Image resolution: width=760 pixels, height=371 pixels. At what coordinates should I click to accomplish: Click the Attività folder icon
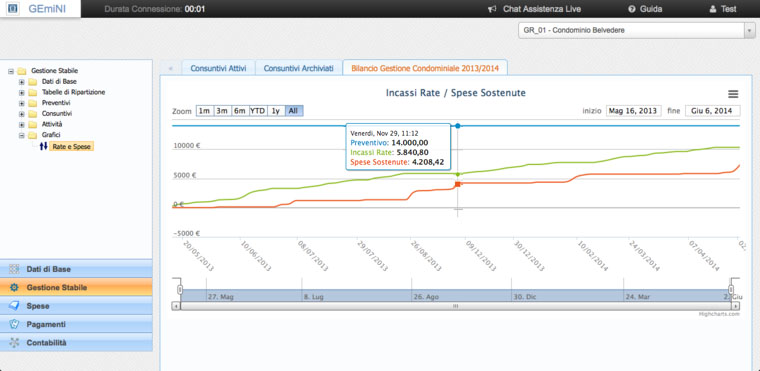(x=32, y=124)
